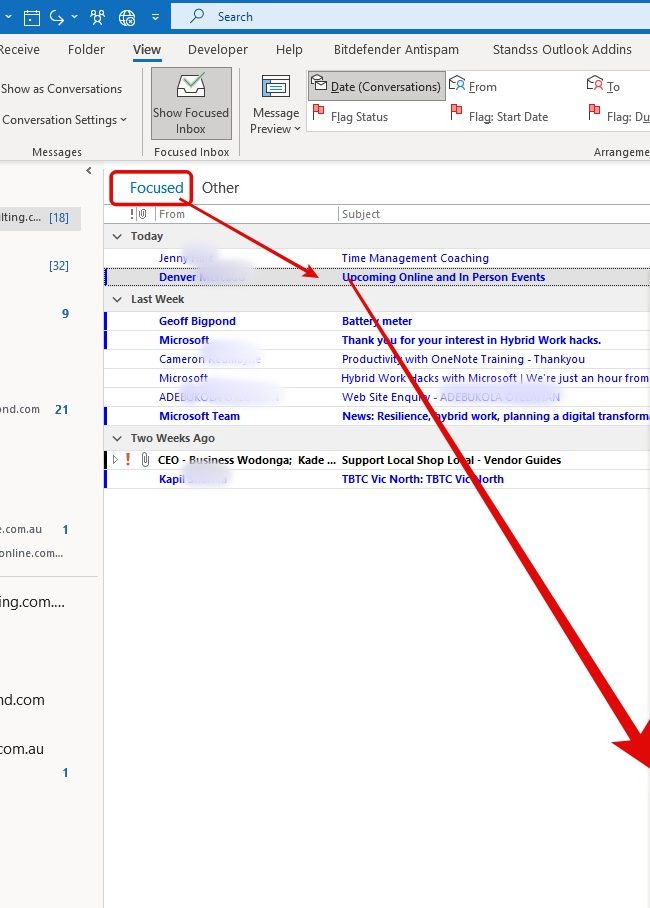This screenshot has width=650, height=908.
Task: Arrange by Flag Status
Action: click(350, 116)
